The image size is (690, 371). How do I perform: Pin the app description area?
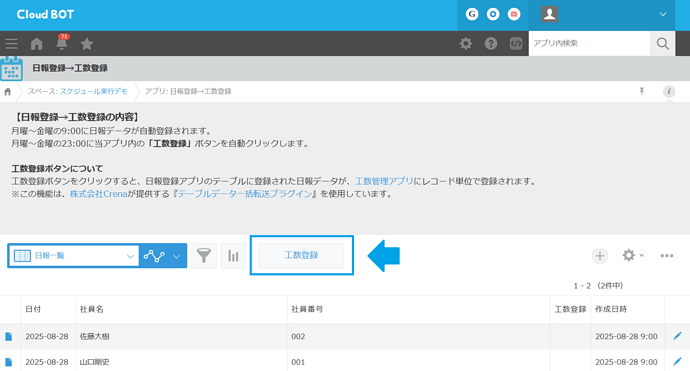pos(642,91)
